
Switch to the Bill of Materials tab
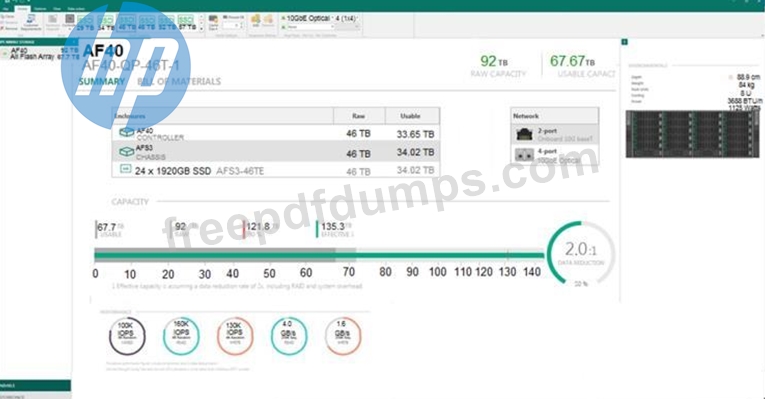pyautogui.click(x=179, y=81)
